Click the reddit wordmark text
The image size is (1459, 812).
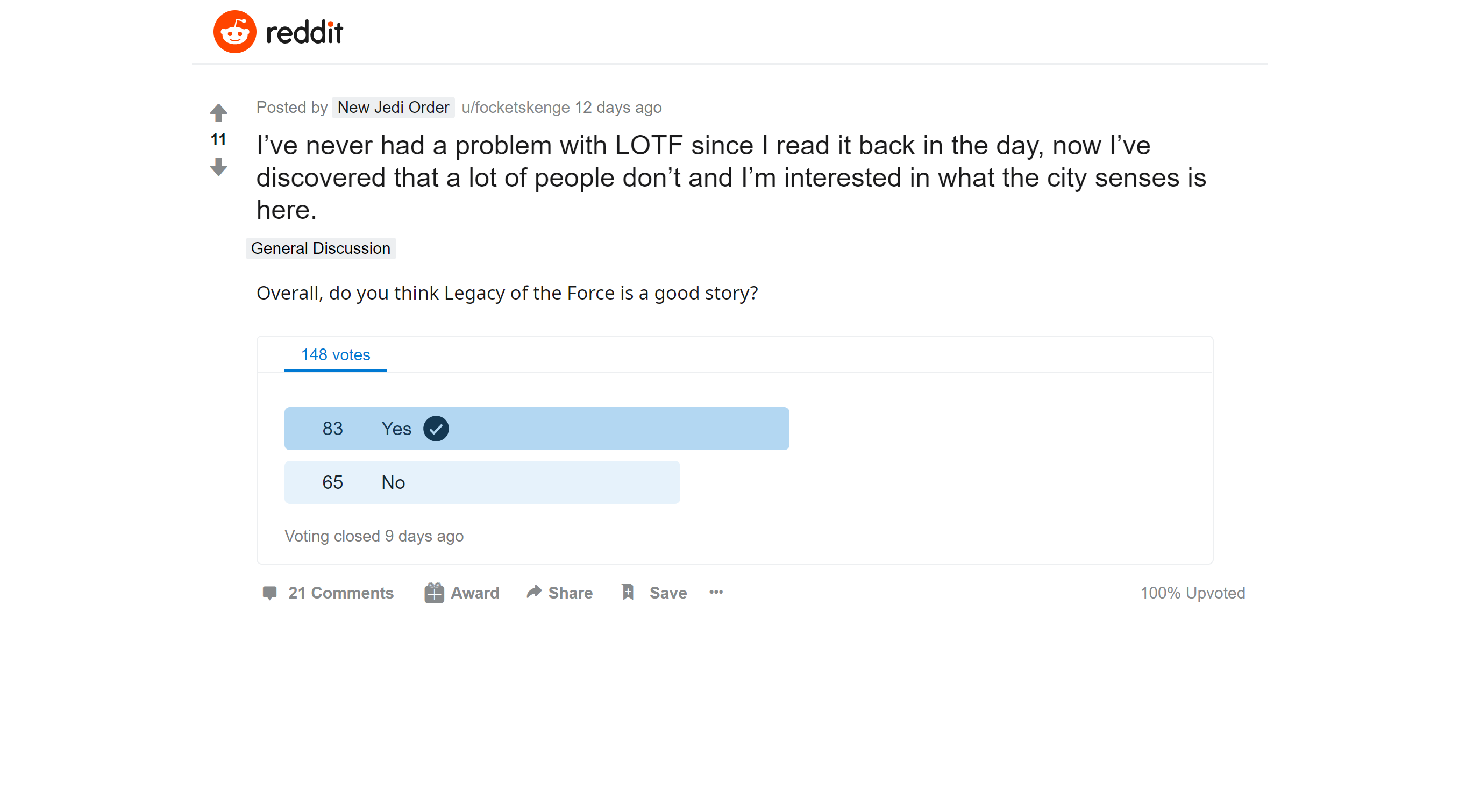[x=304, y=32]
